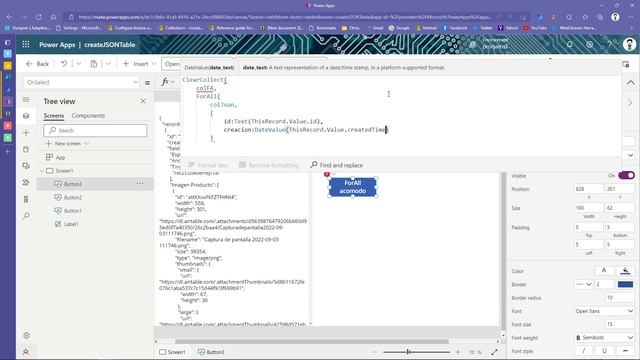Open the header settings gear icon
Viewport: 640px width, 360px height.
pos(590,44)
